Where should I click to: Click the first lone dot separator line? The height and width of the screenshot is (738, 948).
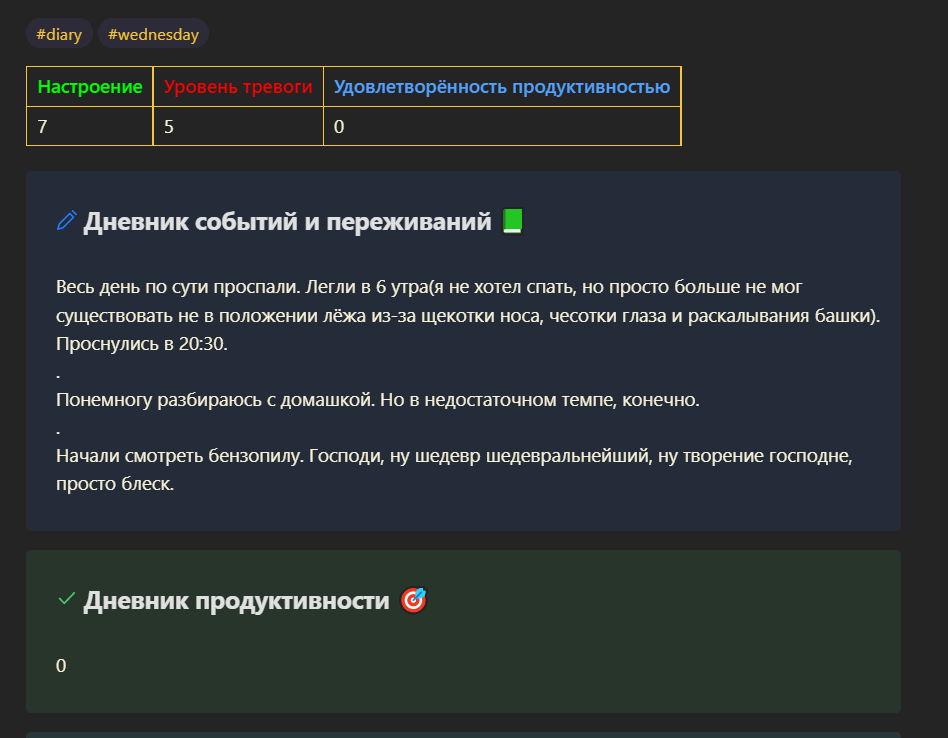(58, 374)
